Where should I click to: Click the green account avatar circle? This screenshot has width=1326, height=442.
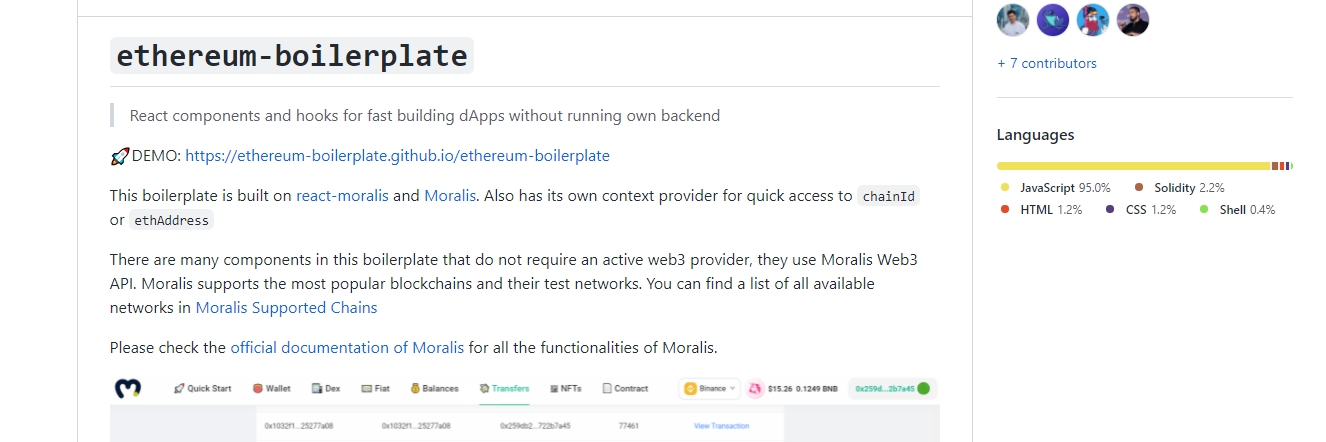[x=924, y=388]
